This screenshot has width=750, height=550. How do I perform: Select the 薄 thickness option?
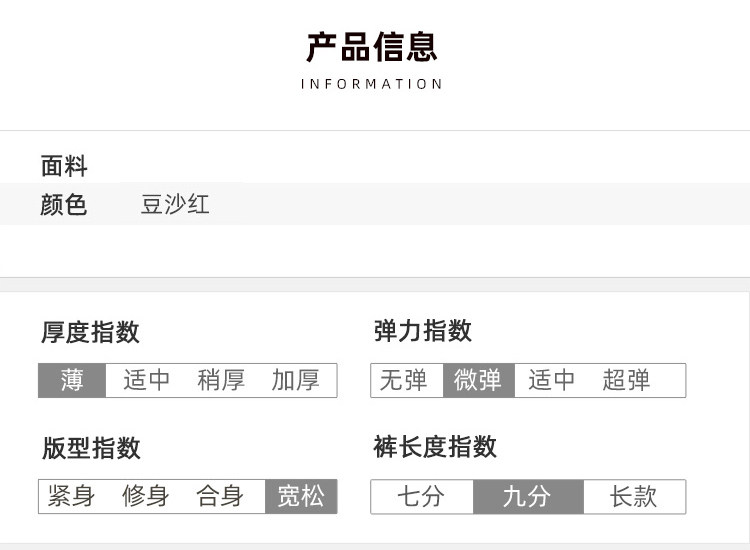[x=72, y=380]
